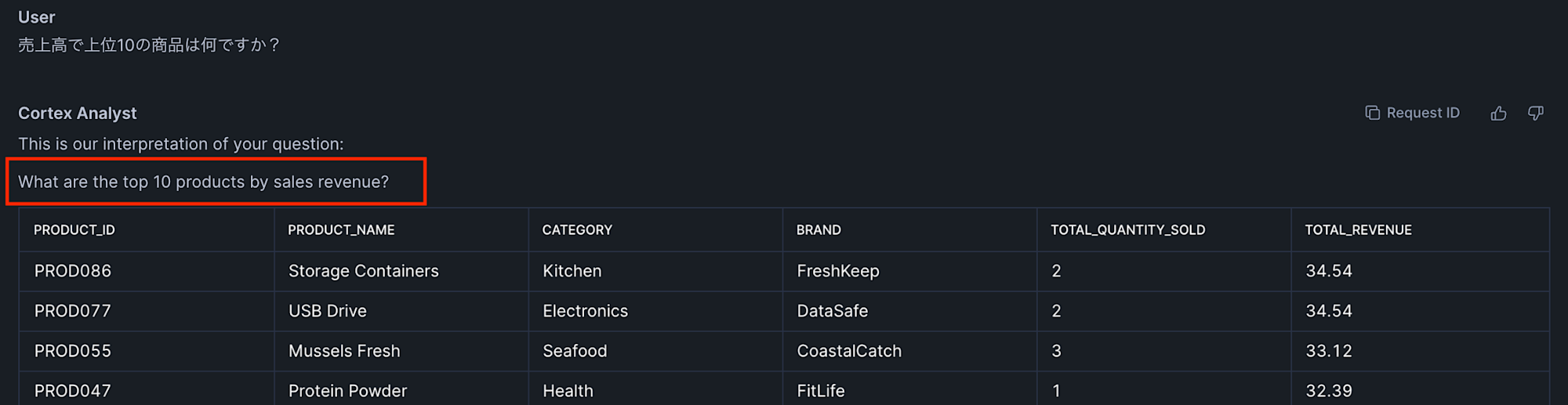Select the 33.12 revenue cell
Image resolution: width=1568 pixels, height=405 pixels.
tap(1420, 351)
